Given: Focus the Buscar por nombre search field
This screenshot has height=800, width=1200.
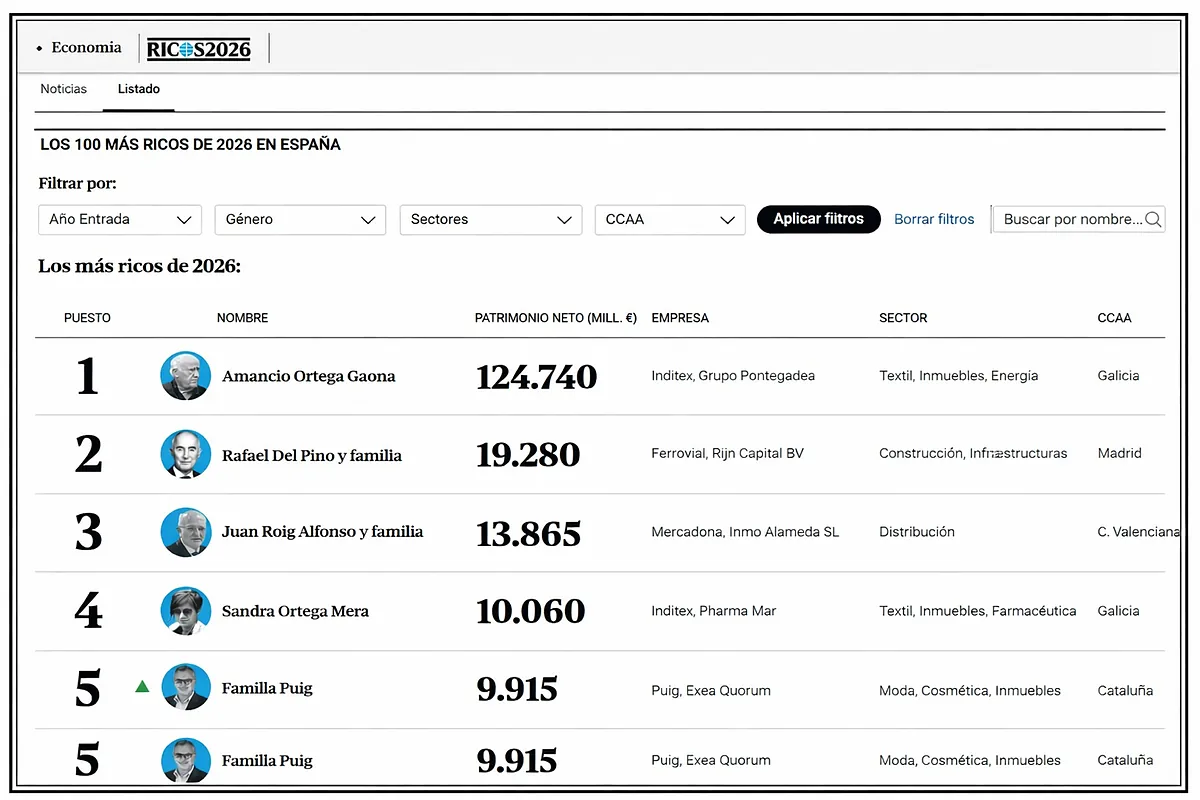Looking at the screenshot, I should [x=1070, y=220].
